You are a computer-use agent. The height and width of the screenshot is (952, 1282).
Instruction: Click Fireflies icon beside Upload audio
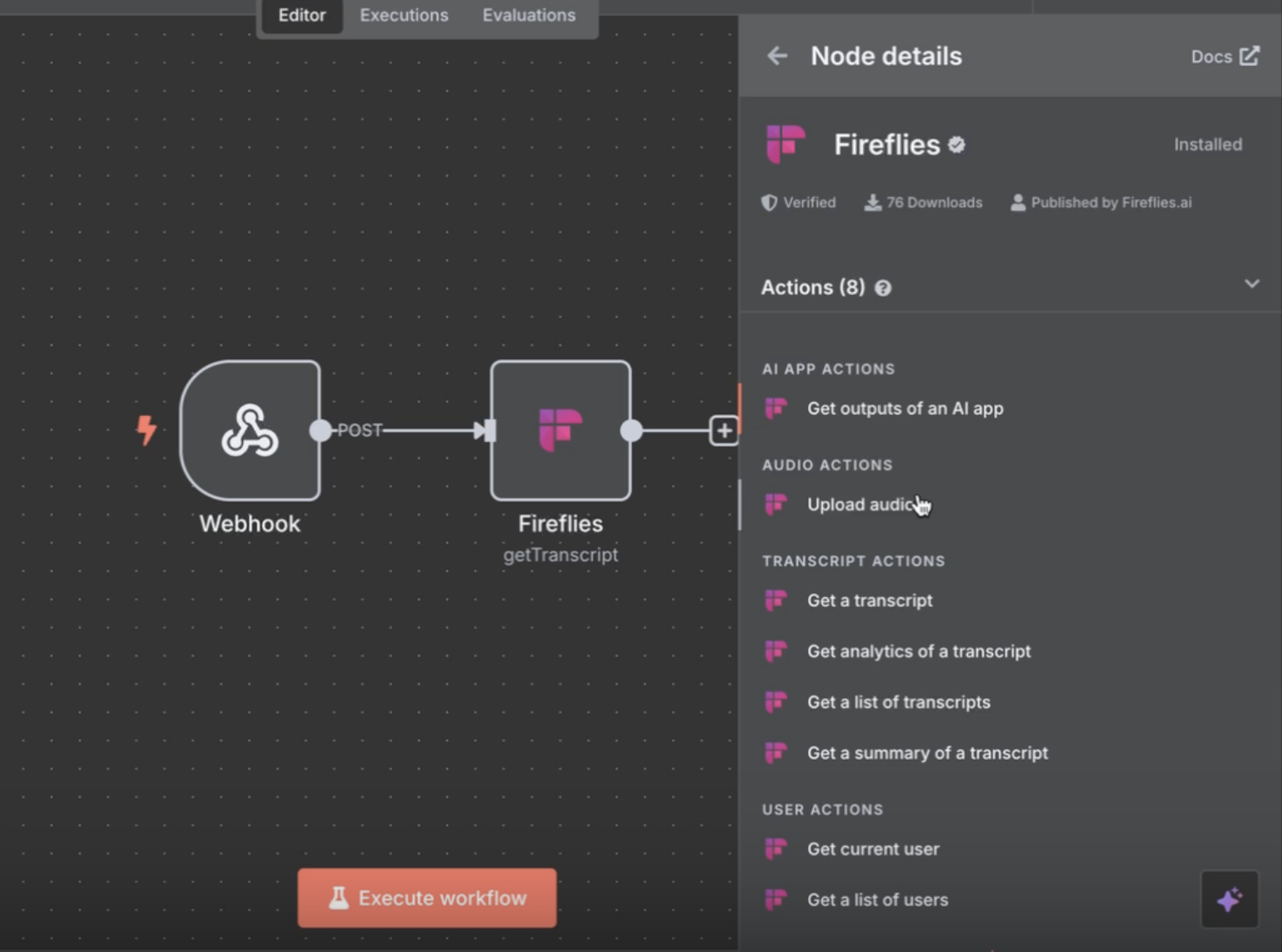click(776, 505)
